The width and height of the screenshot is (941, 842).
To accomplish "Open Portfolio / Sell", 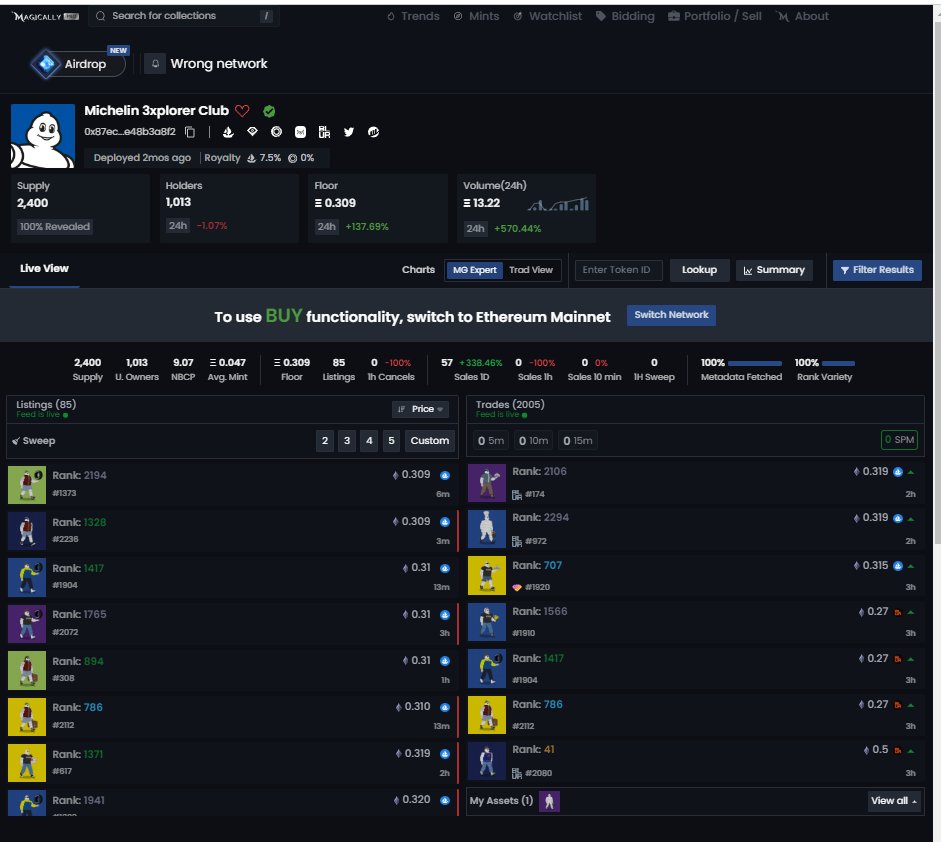I will pos(715,16).
